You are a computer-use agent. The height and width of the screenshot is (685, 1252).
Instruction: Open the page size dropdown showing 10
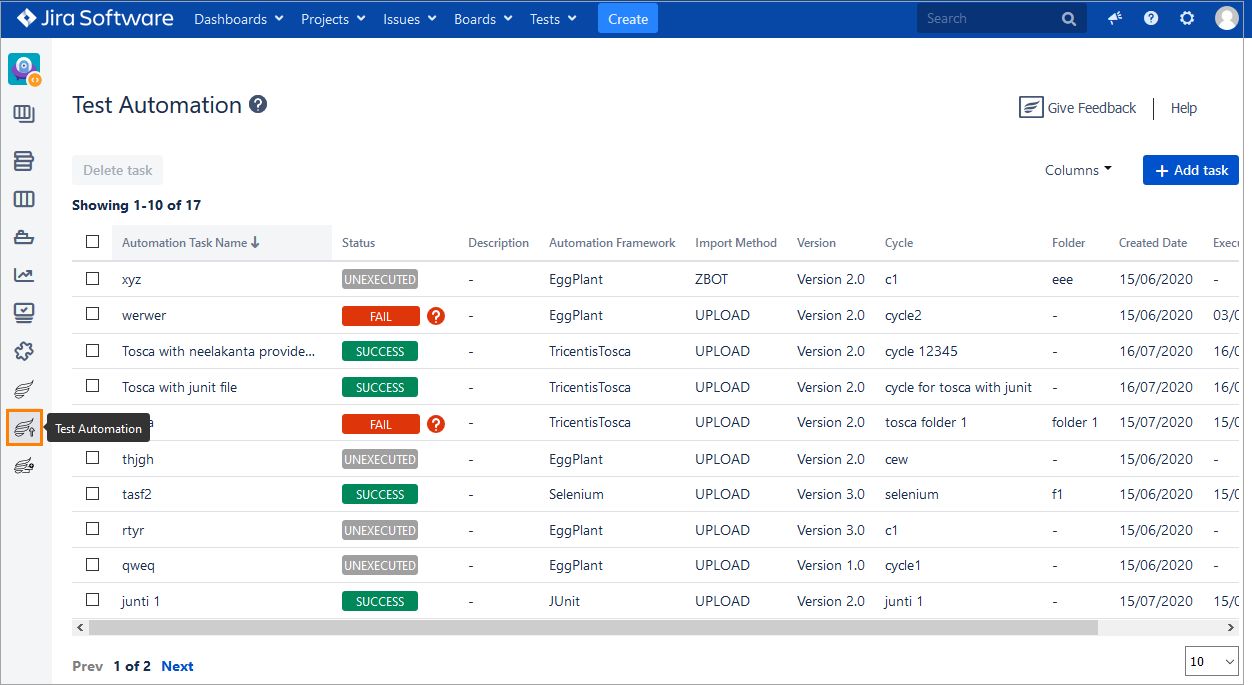[1211, 661]
